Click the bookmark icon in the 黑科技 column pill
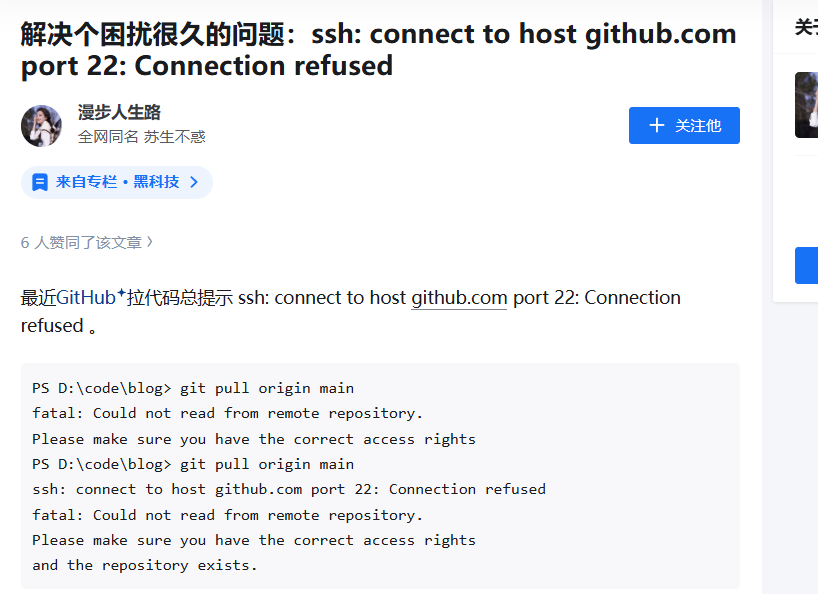818x594 pixels. pyautogui.click(x=39, y=182)
